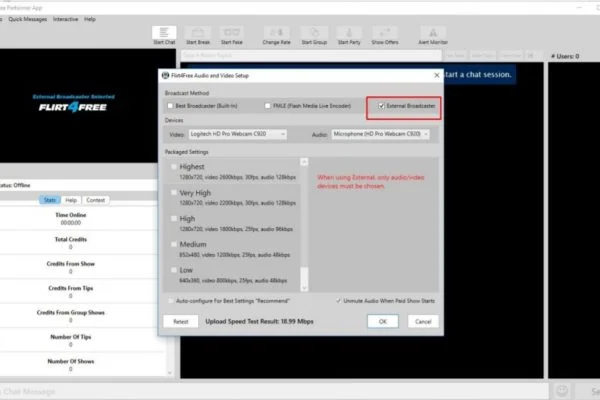Open the Quick Messages menu

coord(28,19)
